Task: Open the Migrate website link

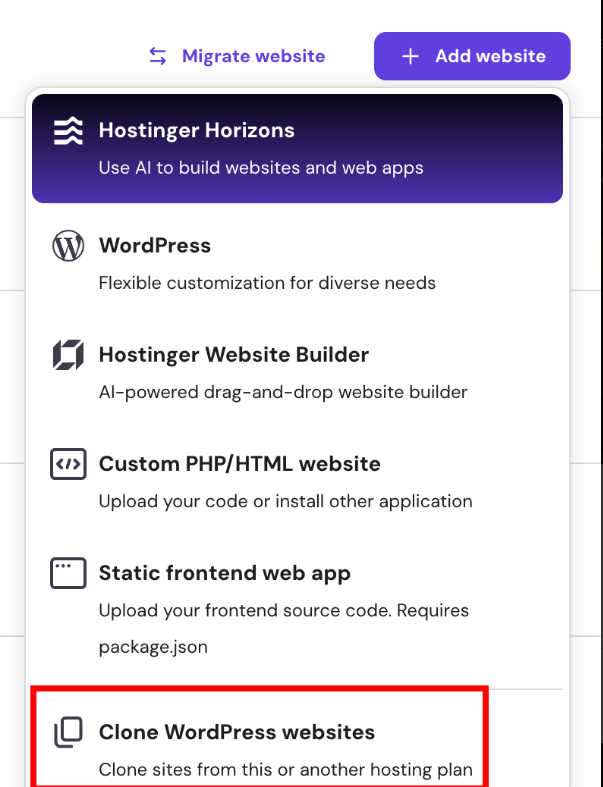Action: pos(237,56)
